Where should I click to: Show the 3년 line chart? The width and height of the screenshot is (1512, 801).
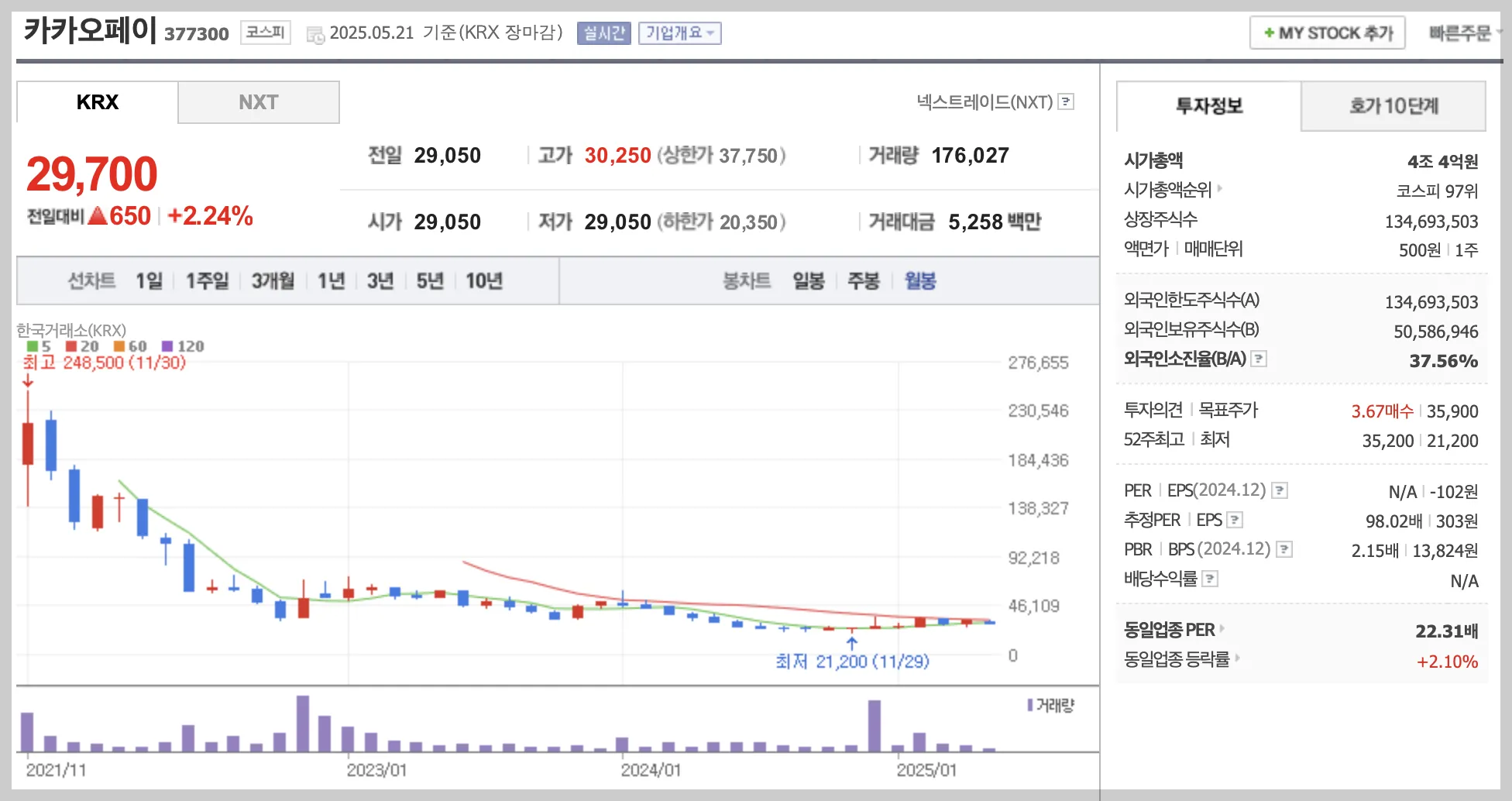(x=380, y=280)
